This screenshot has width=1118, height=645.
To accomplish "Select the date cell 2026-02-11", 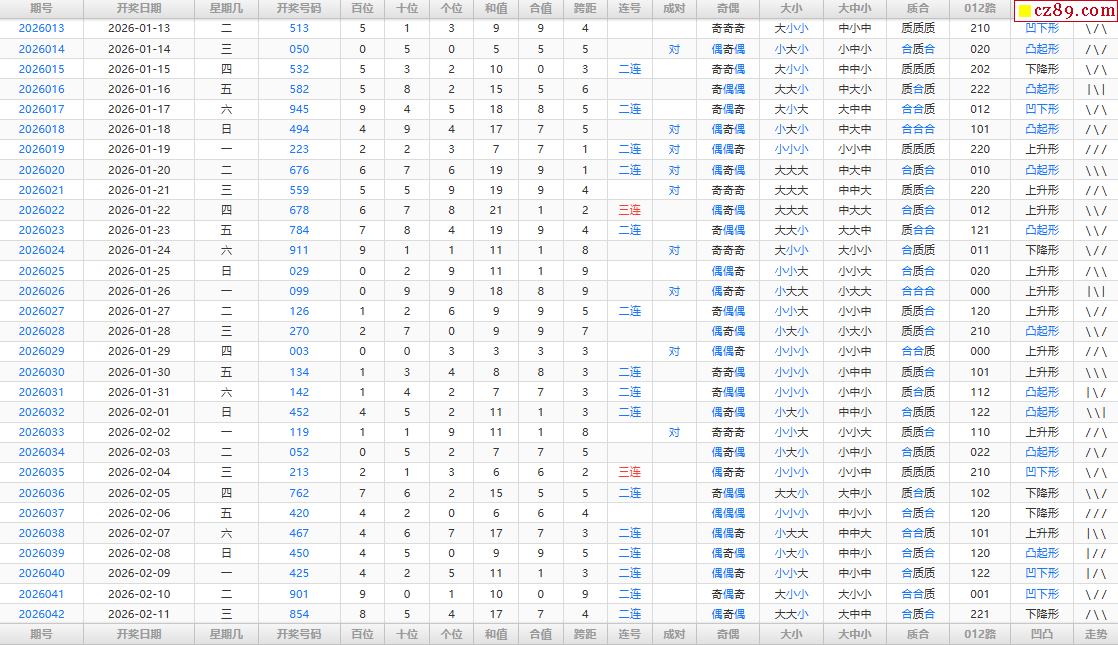I will click(x=139, y=614).
